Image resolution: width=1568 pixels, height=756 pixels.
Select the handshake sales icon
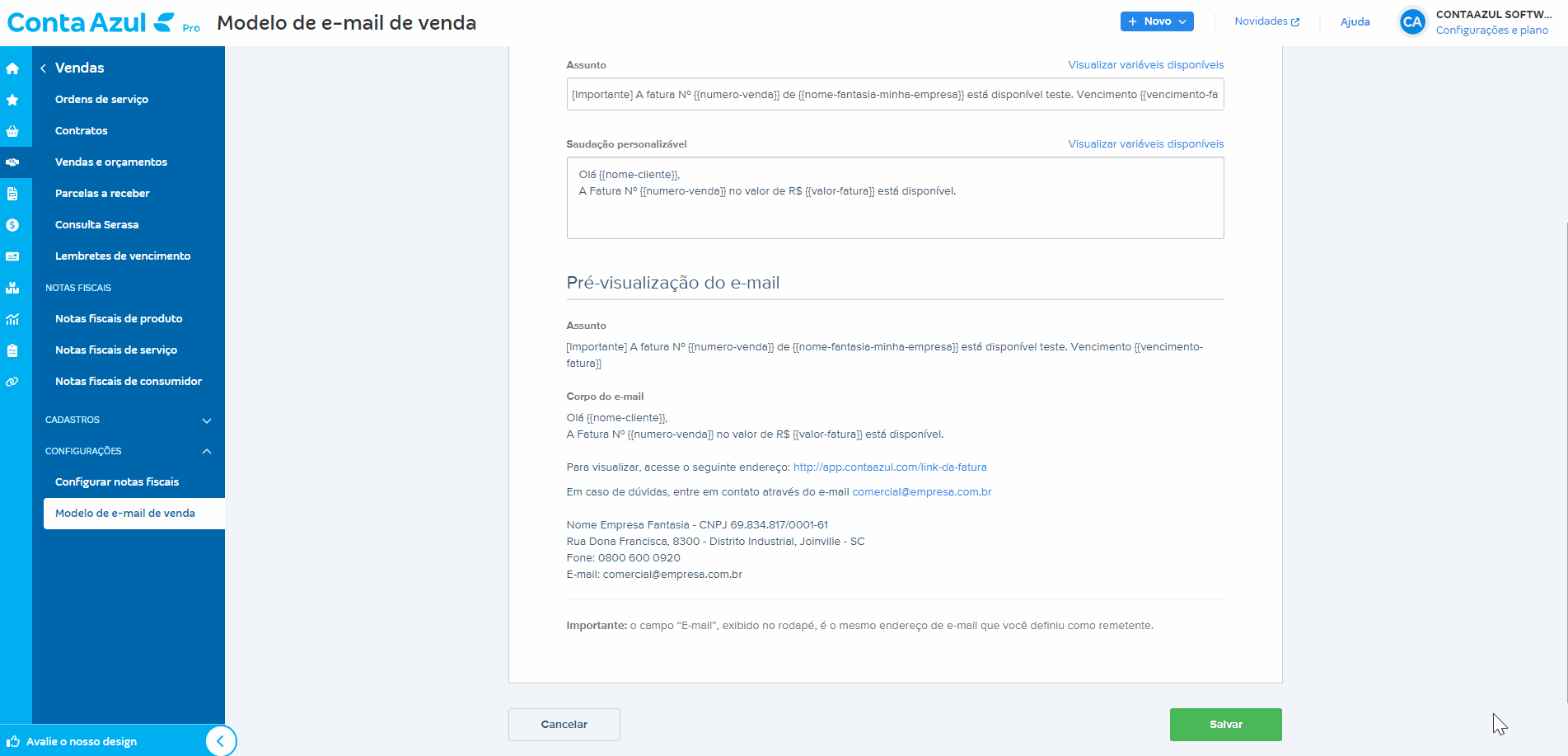pyautogui.click(x=12, y=162)
